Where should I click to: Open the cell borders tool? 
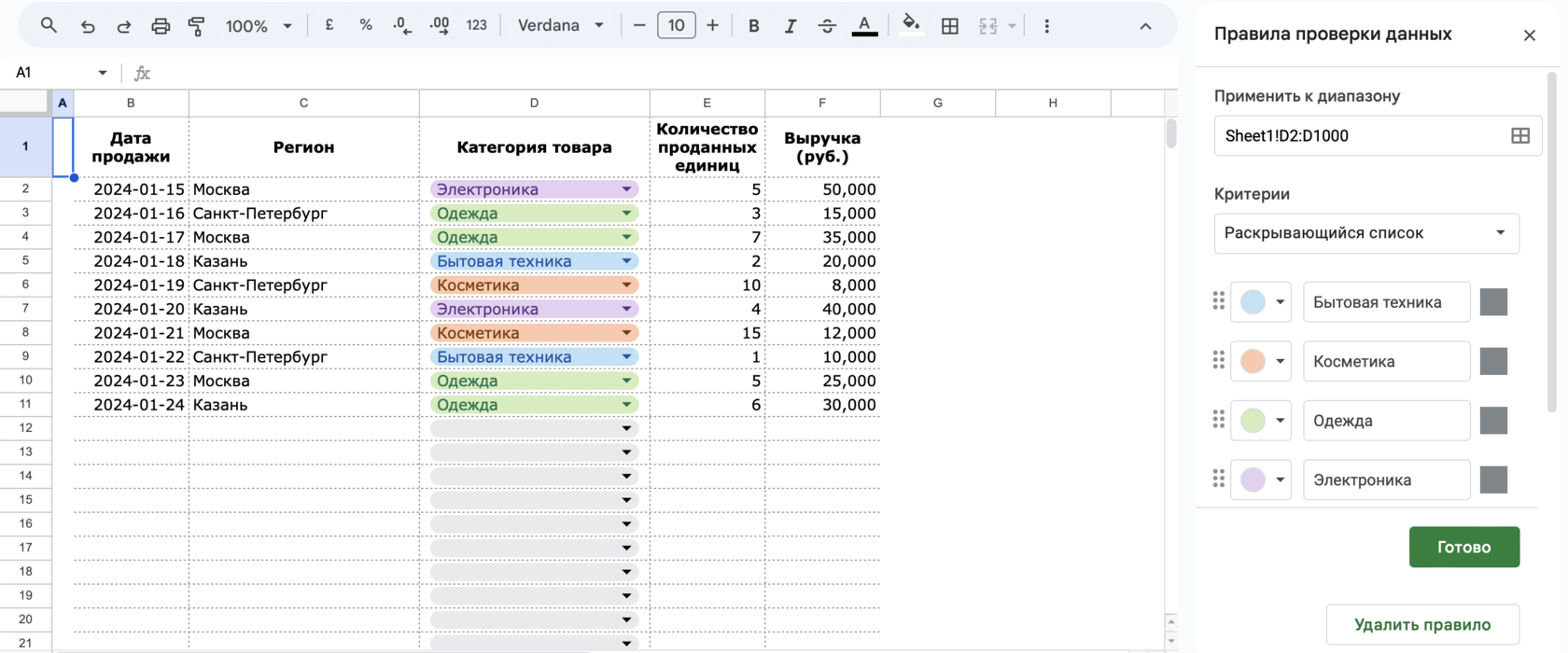tap(949, 26)
